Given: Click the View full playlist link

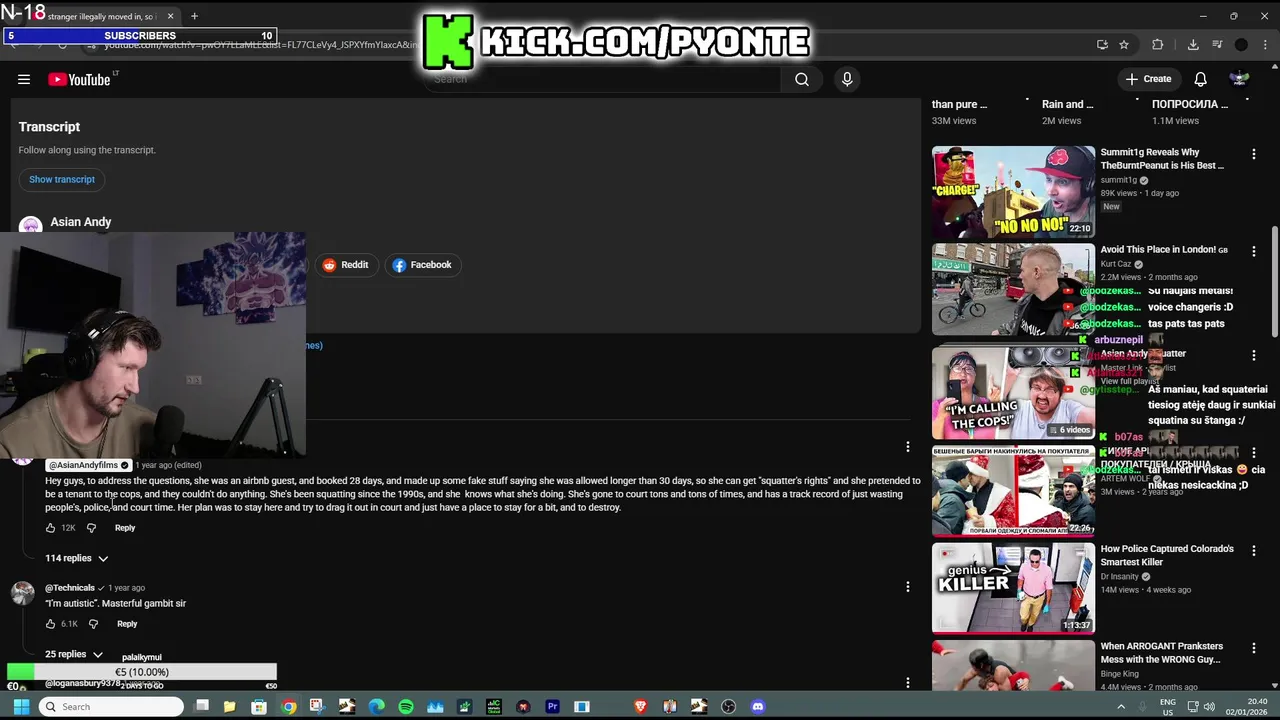Looking at the screenshot, I should (x=1130, y=381).
